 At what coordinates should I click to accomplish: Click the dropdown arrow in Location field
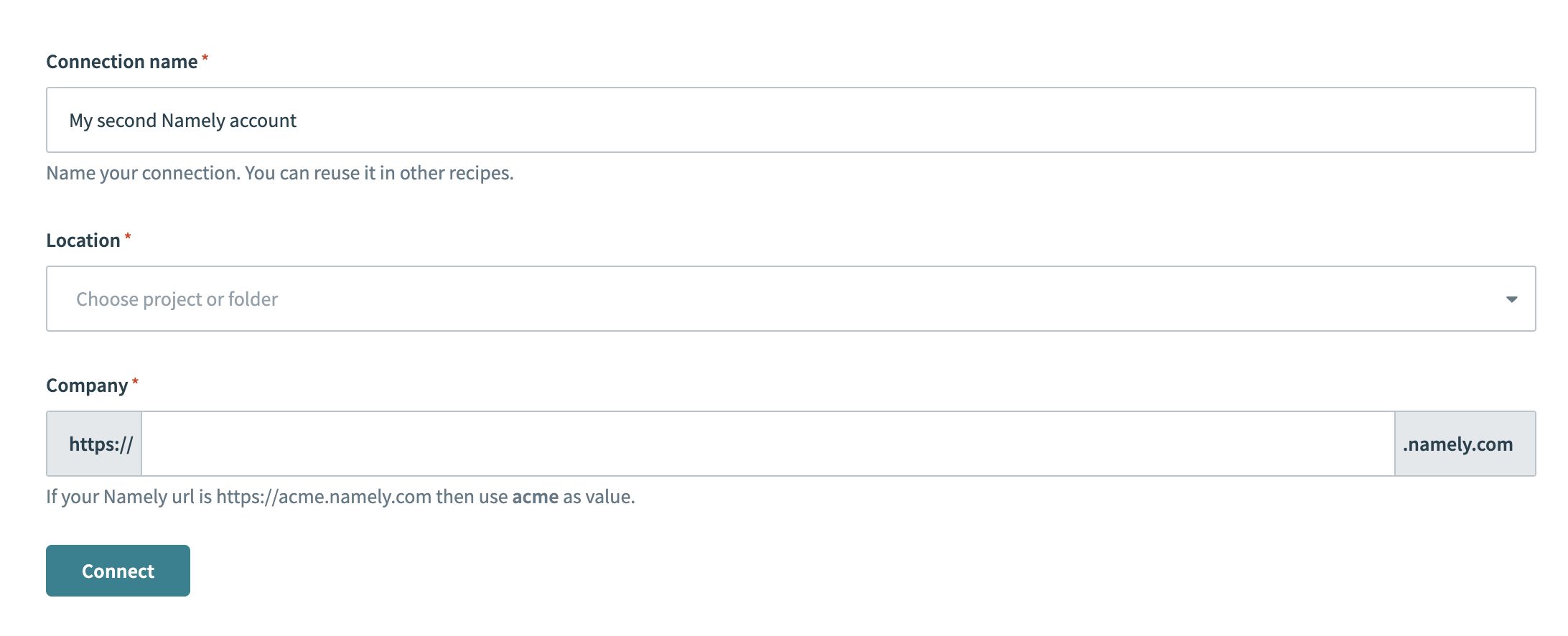[1511, 299]
